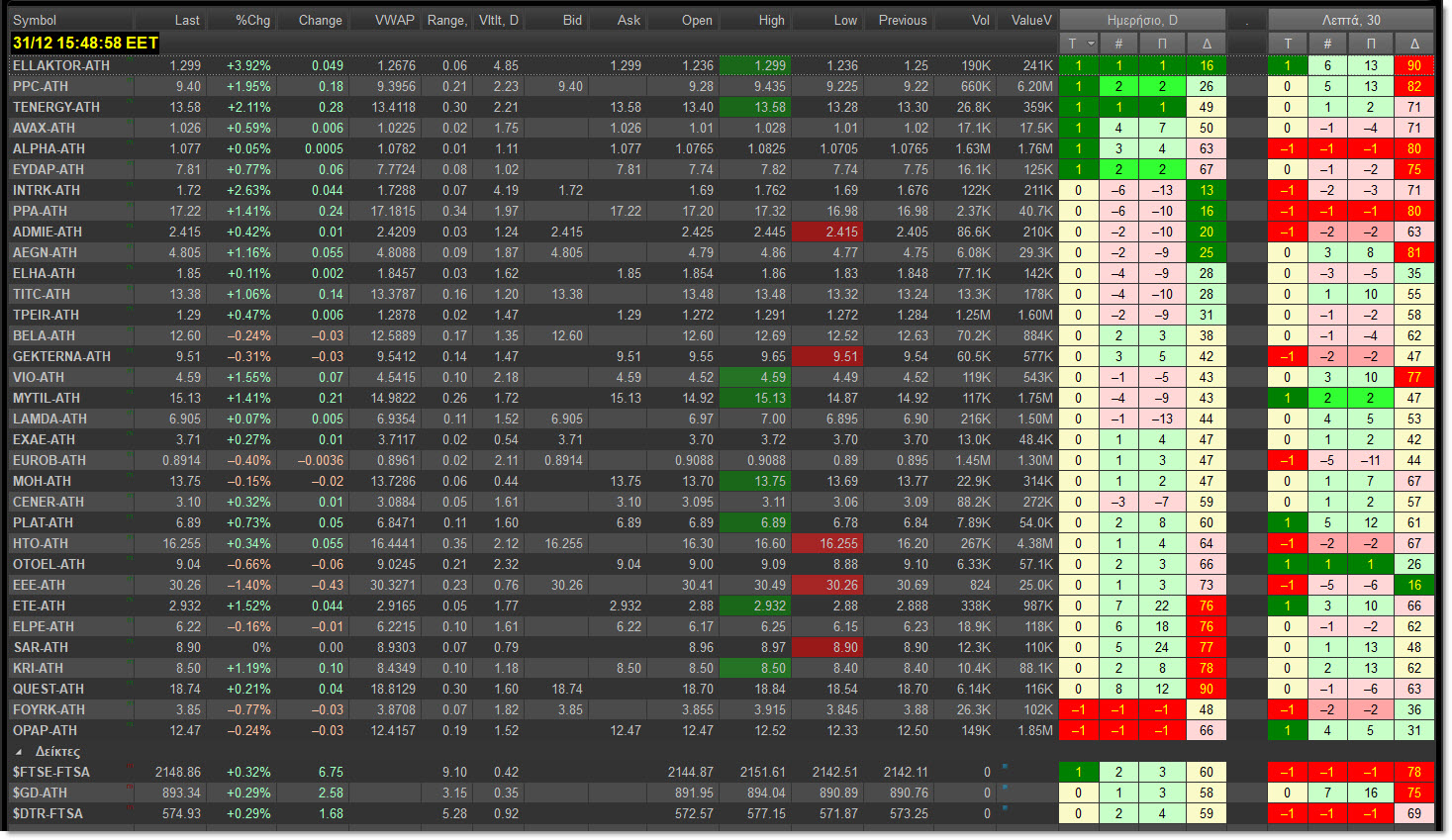Image resolution: width=1452 pixels, height=840 pixels.
Task: Click the red marker icon beside $GD-ATH
Action: [130, 786]
